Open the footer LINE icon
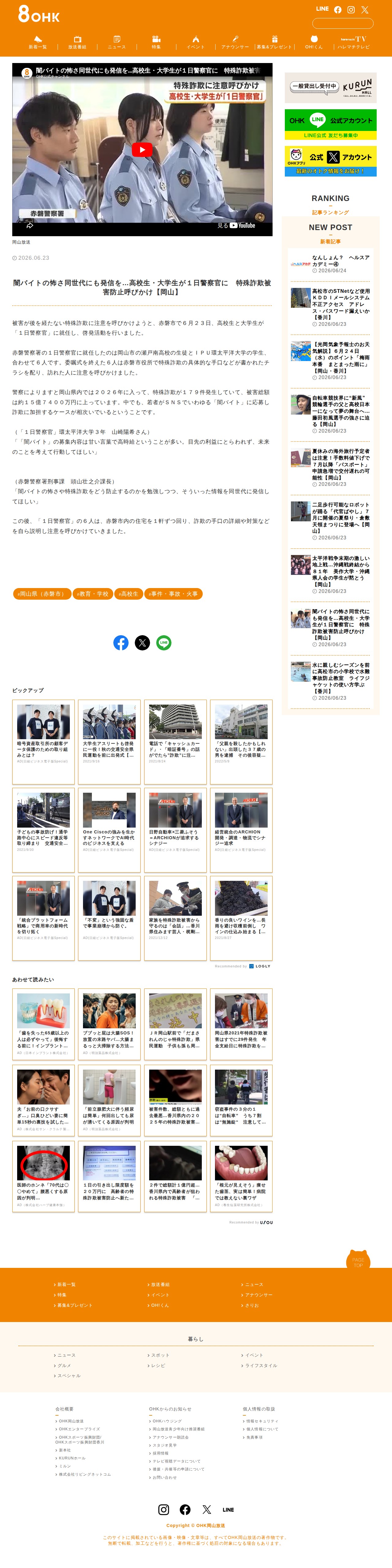The width and height of the screenshot is (392, 1568). tap(228, 1510)
